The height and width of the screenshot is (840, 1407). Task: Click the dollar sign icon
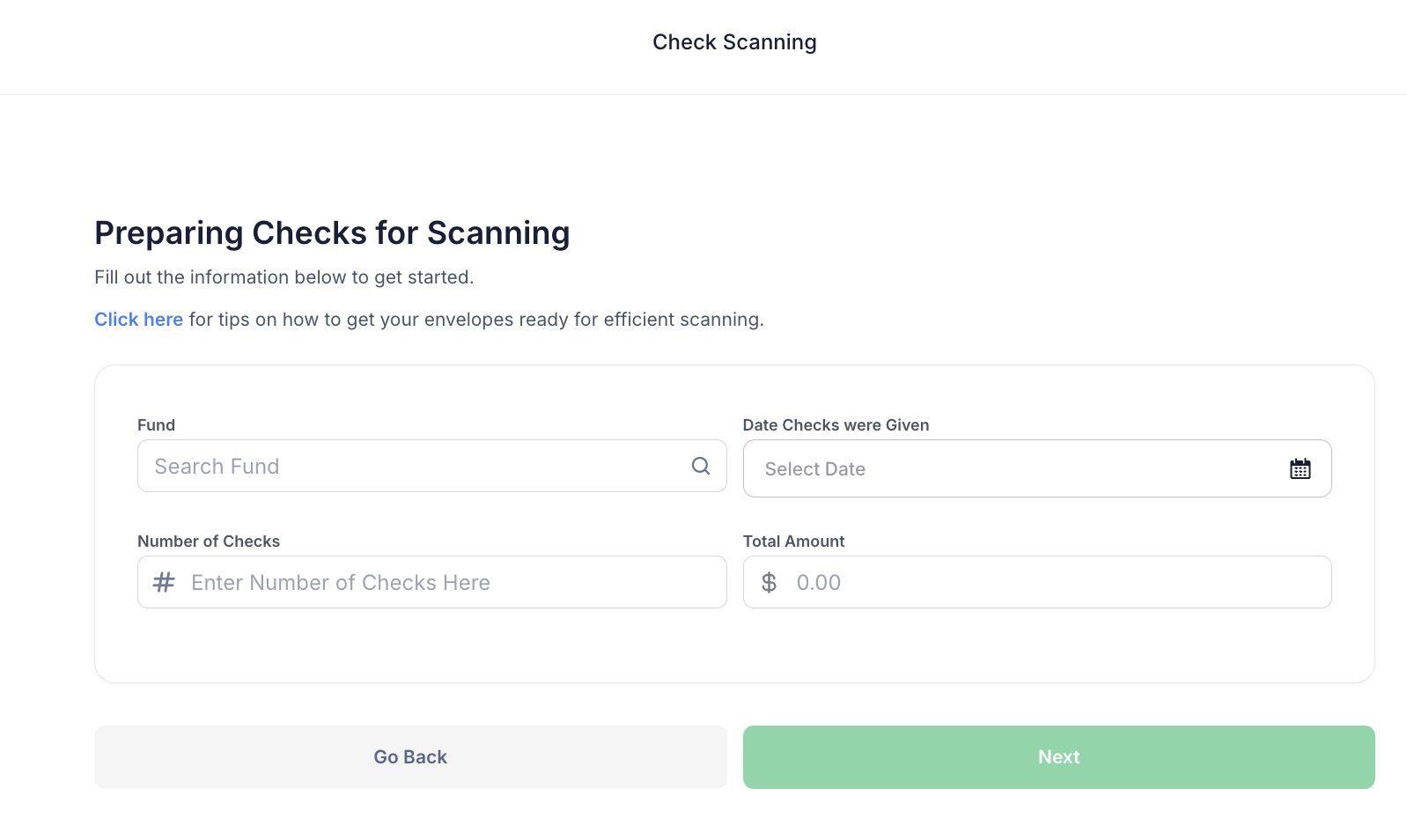pyautogui.click(x=769, y=582)
